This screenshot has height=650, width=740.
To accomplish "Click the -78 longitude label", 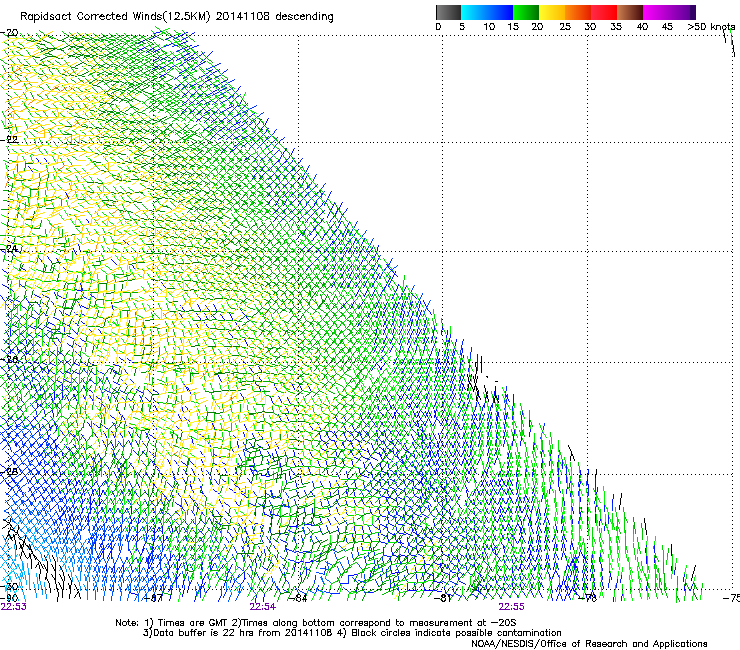I will [588, 598].
